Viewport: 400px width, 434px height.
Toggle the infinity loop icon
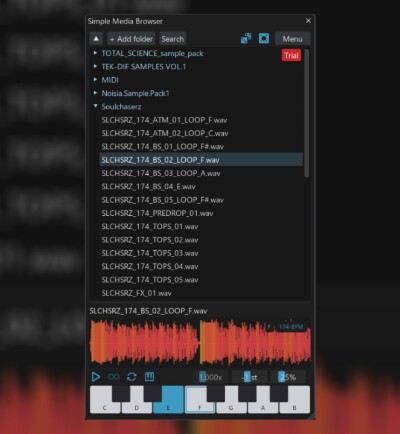(x=114, y=377)
